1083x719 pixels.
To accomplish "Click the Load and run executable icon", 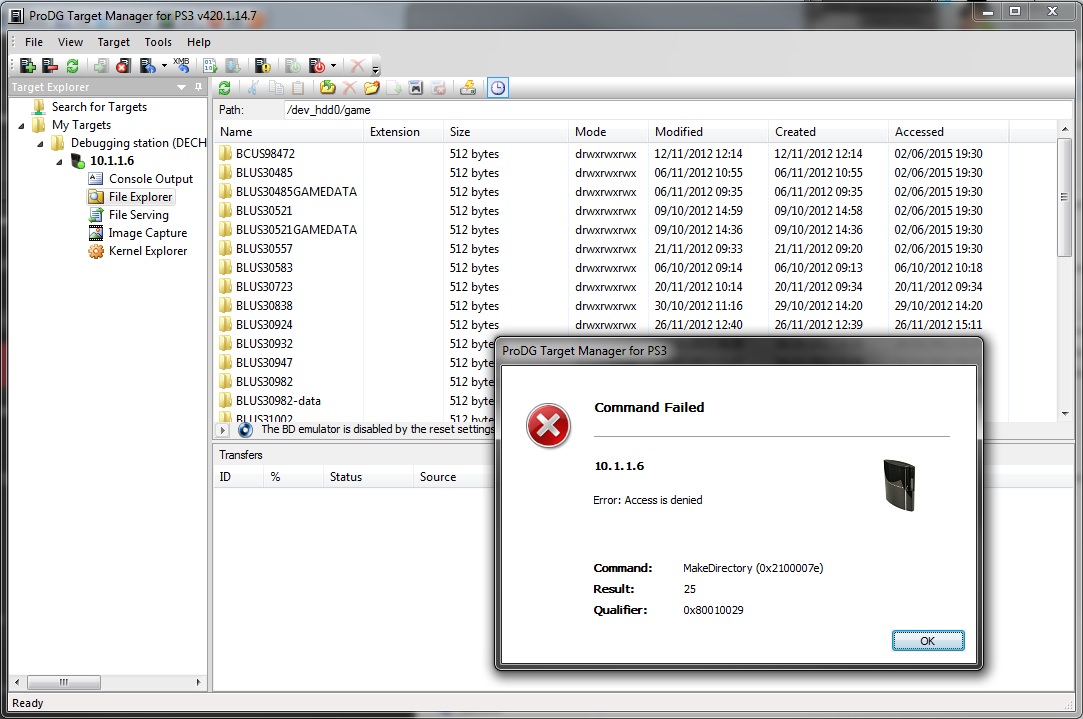I will point(210,66).
